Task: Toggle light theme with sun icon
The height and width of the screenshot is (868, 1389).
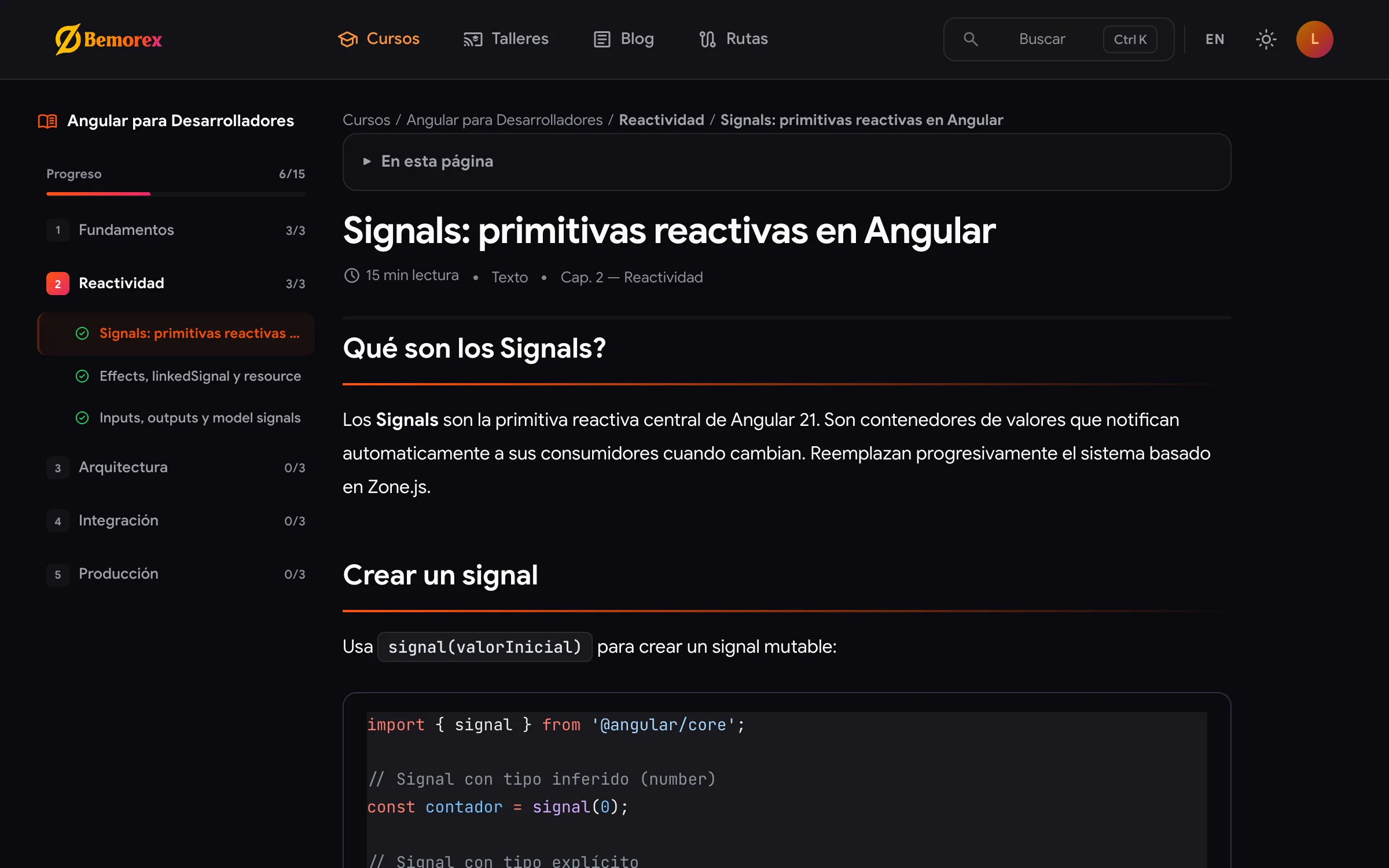Action: tap(1266, 39)
